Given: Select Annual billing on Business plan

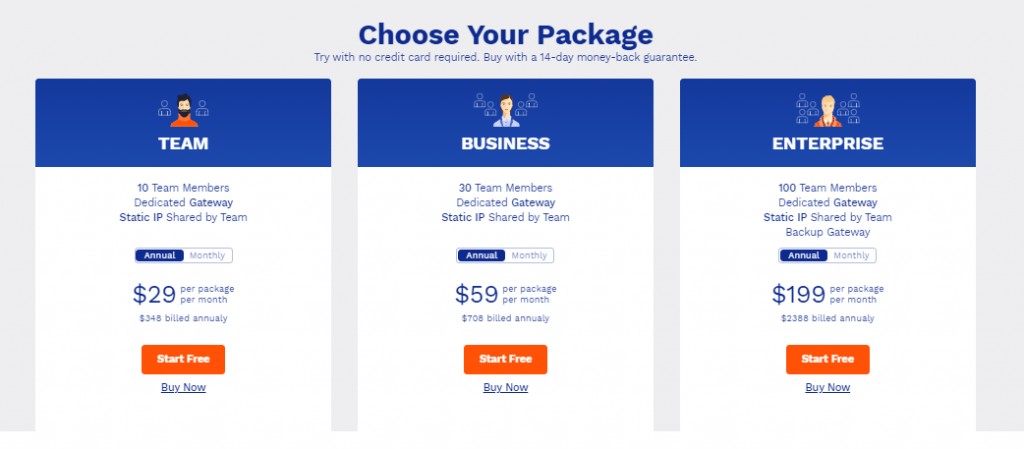Looking at the screenshot, I should click(x=482, y=255).
